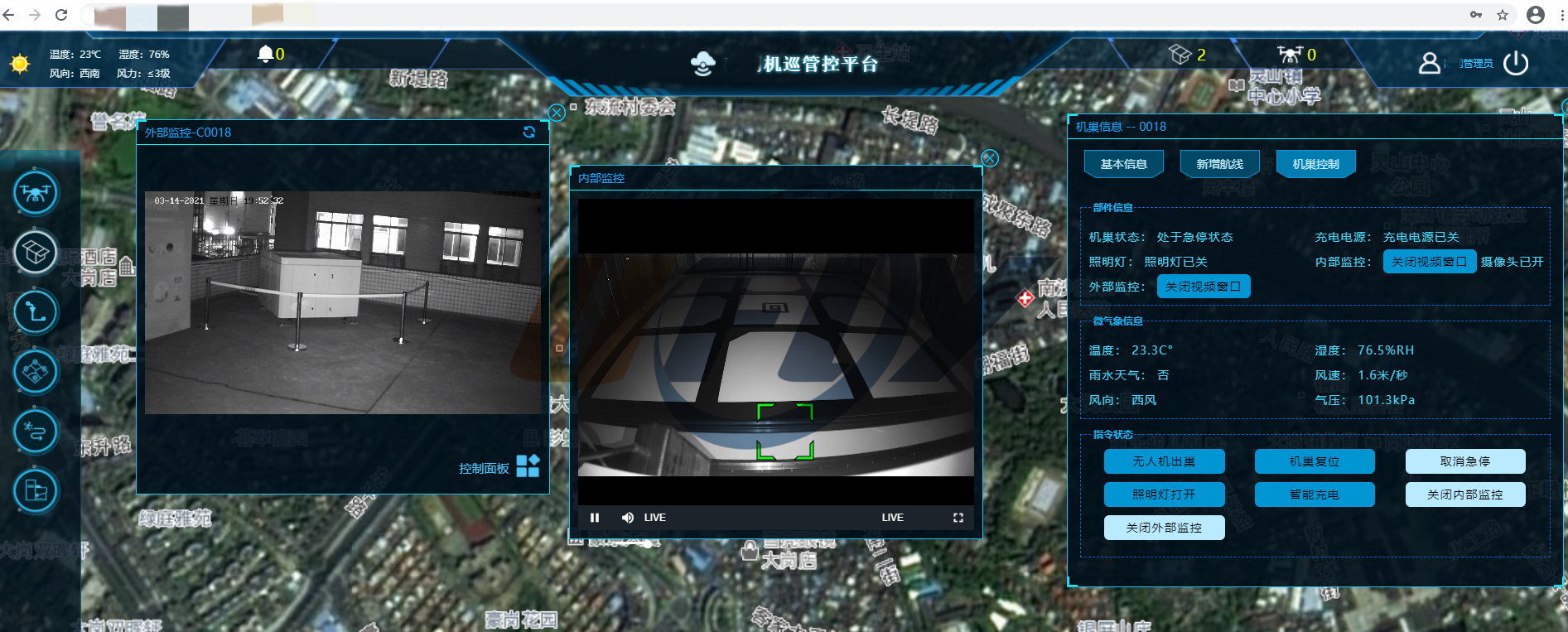Click the 照明灯已关 status text

pyautogui.click(x=1175, y=262)
